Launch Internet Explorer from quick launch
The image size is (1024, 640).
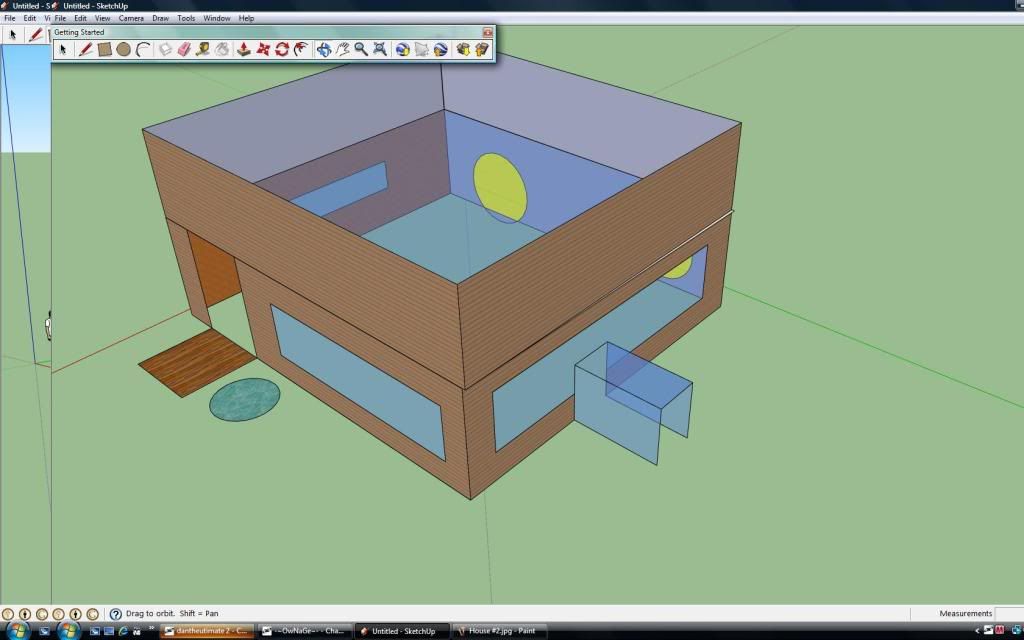coord(123,632)
